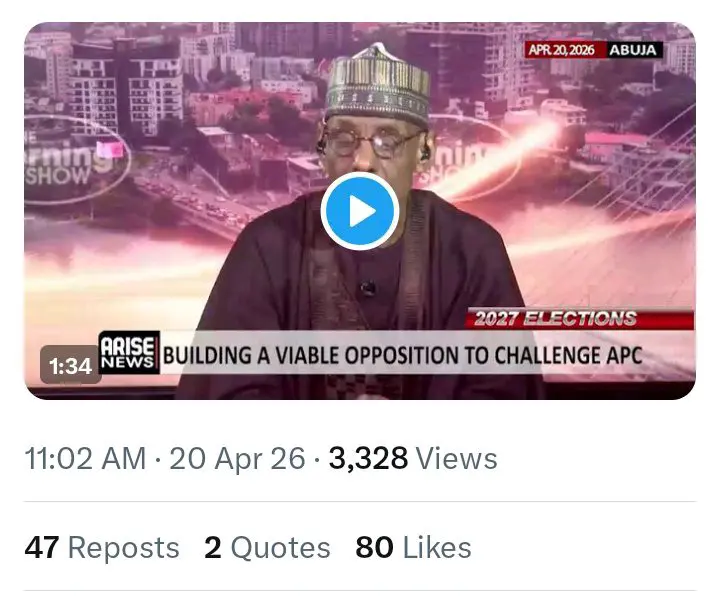Screen dimensions: 720x596
Task: Click the 1:34 video duration badge
Action: pyautogui.click(x=69, y=367)
